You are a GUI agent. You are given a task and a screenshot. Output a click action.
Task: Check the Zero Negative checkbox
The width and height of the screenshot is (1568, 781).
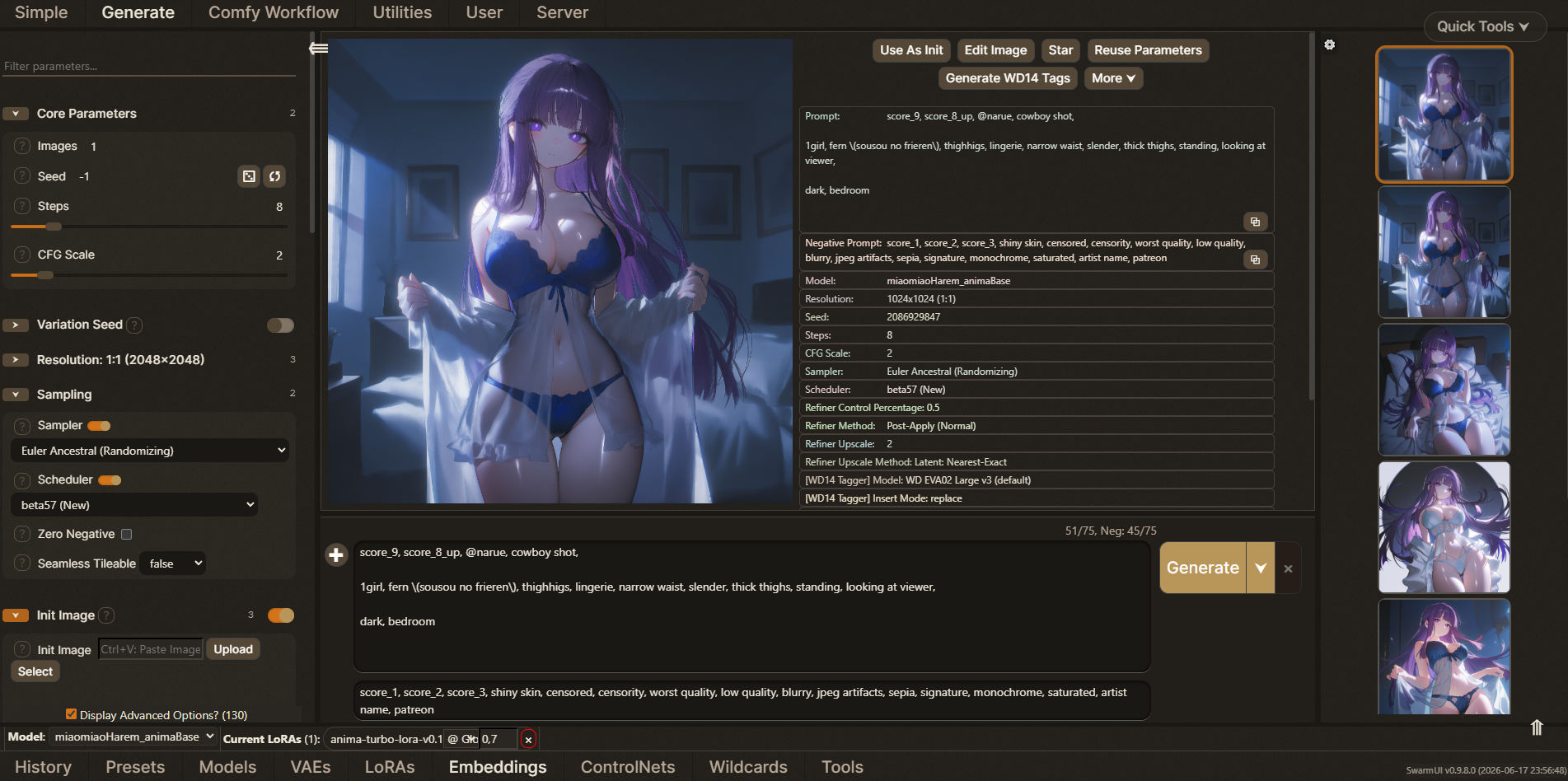click(x=127, y=534)
